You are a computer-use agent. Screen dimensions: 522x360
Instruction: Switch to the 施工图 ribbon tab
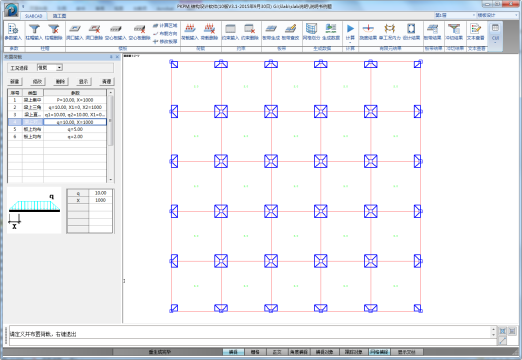[59, 16]
